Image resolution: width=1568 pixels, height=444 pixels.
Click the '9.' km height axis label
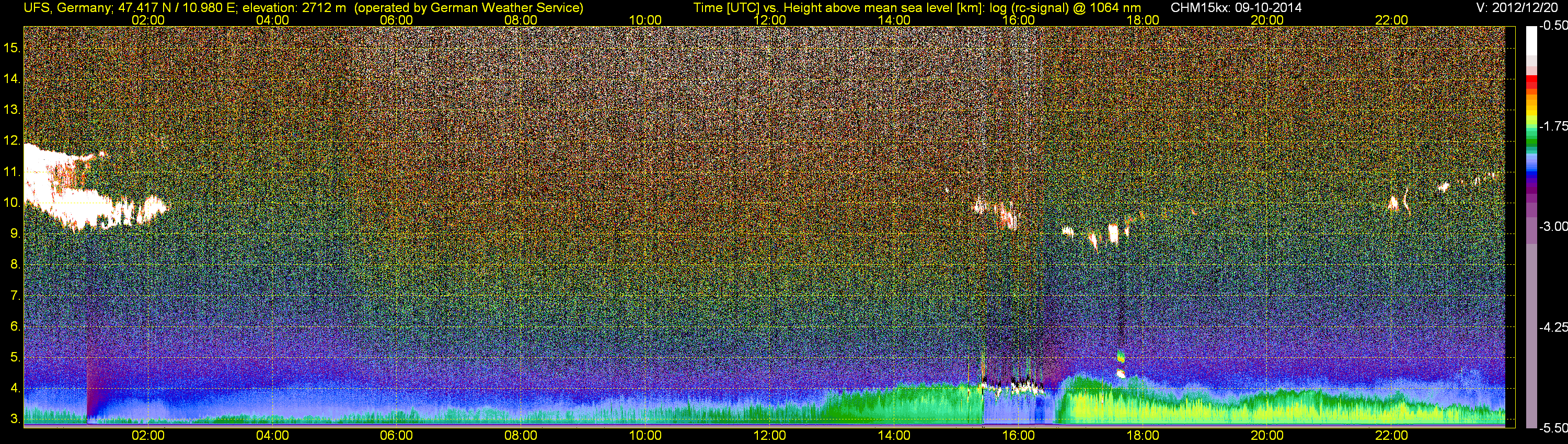[15, 234]
